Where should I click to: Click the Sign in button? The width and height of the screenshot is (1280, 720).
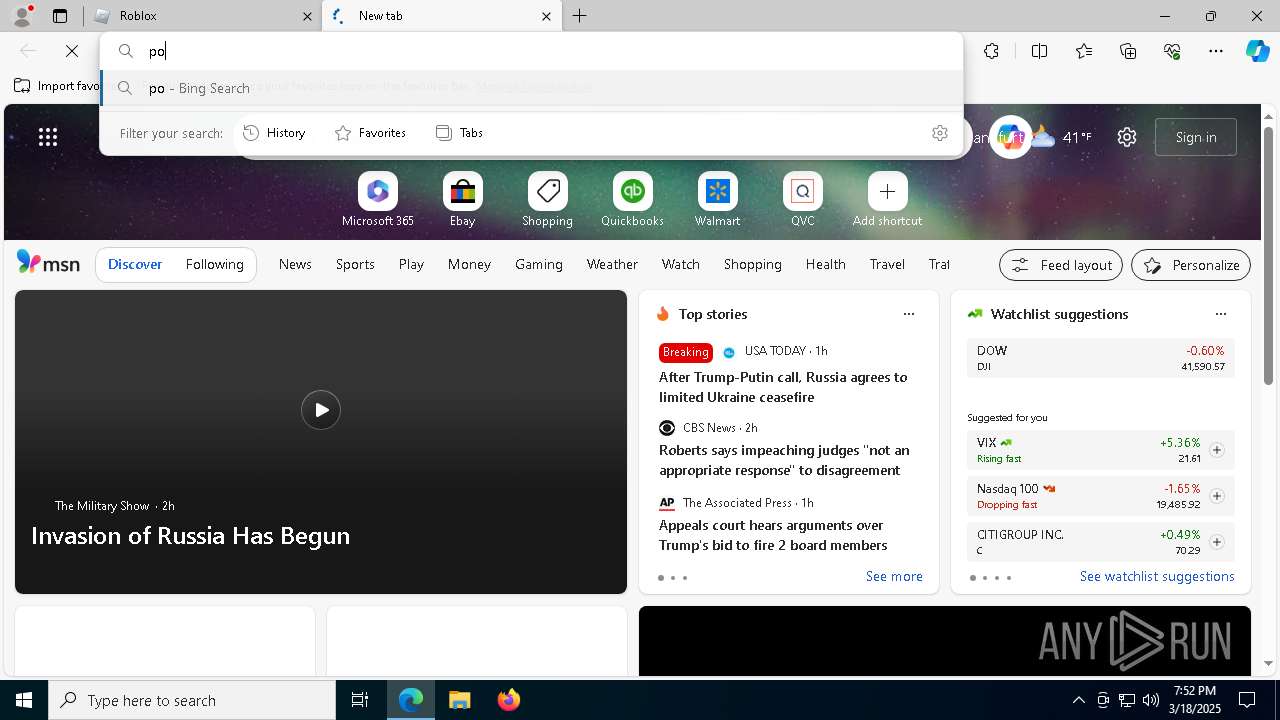1196,137
